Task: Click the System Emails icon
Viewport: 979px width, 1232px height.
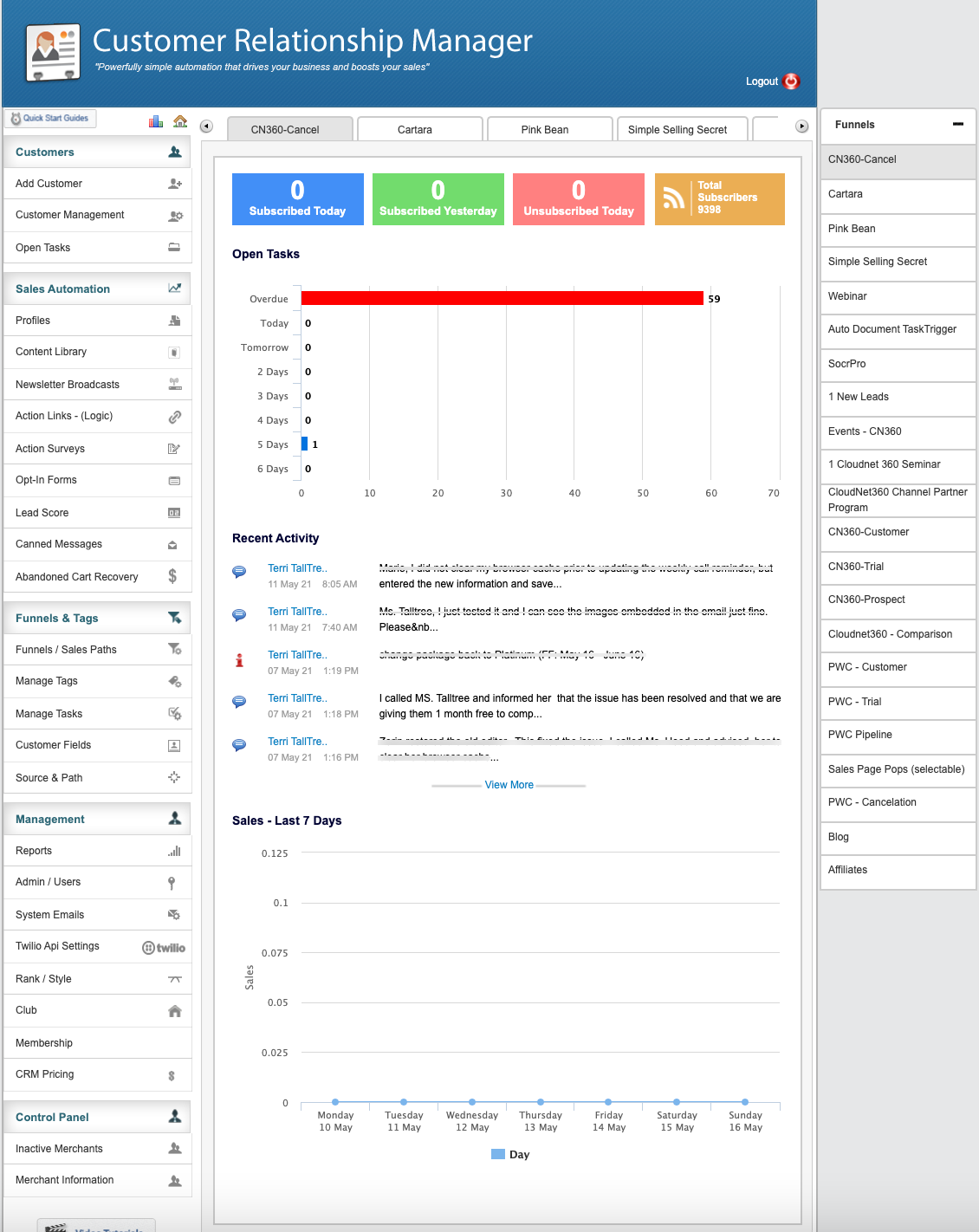Action: tap(174, 914)
